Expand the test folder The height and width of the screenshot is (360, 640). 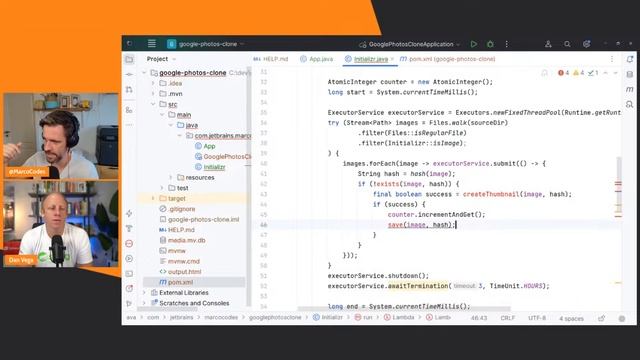[x=162, y=188]
